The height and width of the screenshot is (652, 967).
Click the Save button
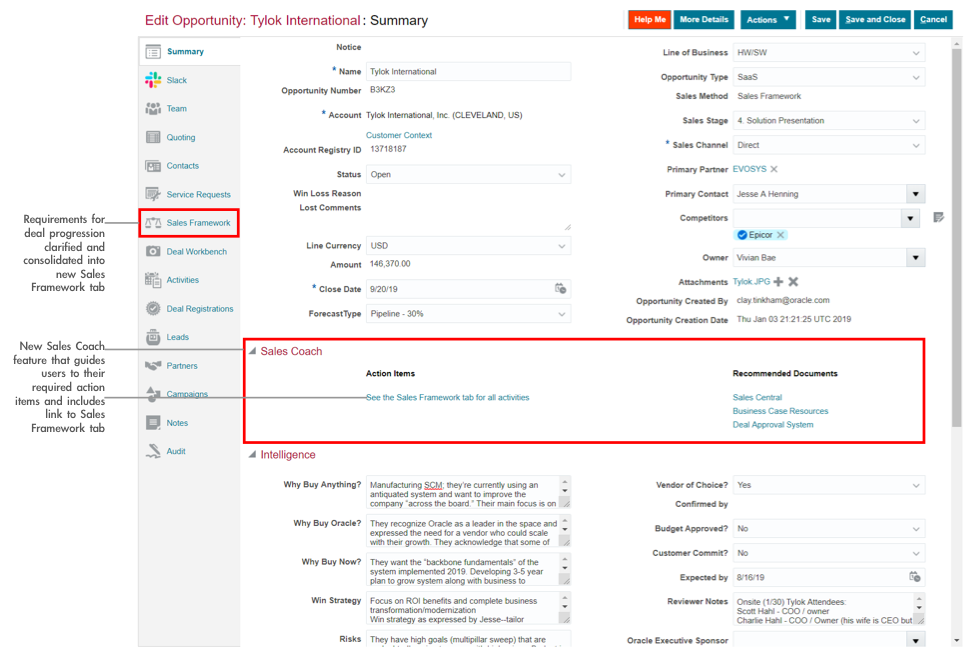[821, 20]
